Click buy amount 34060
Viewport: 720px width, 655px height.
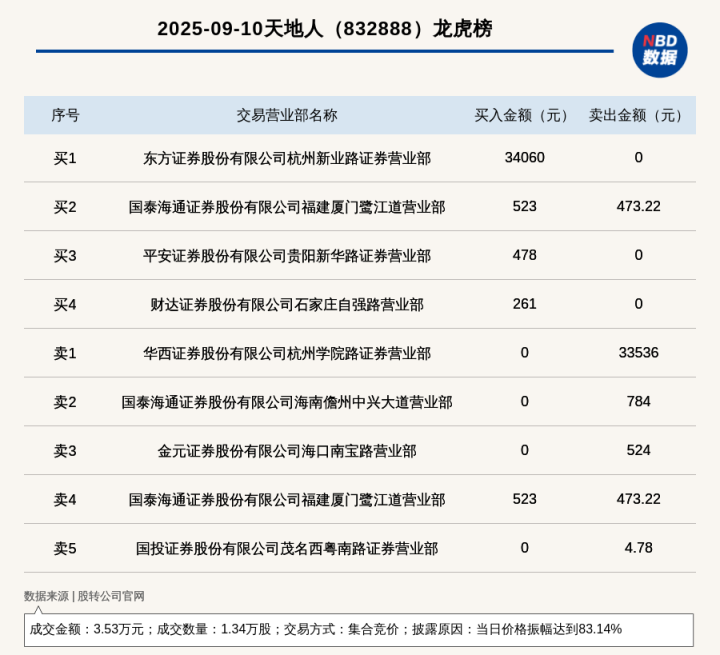[524, 158]
